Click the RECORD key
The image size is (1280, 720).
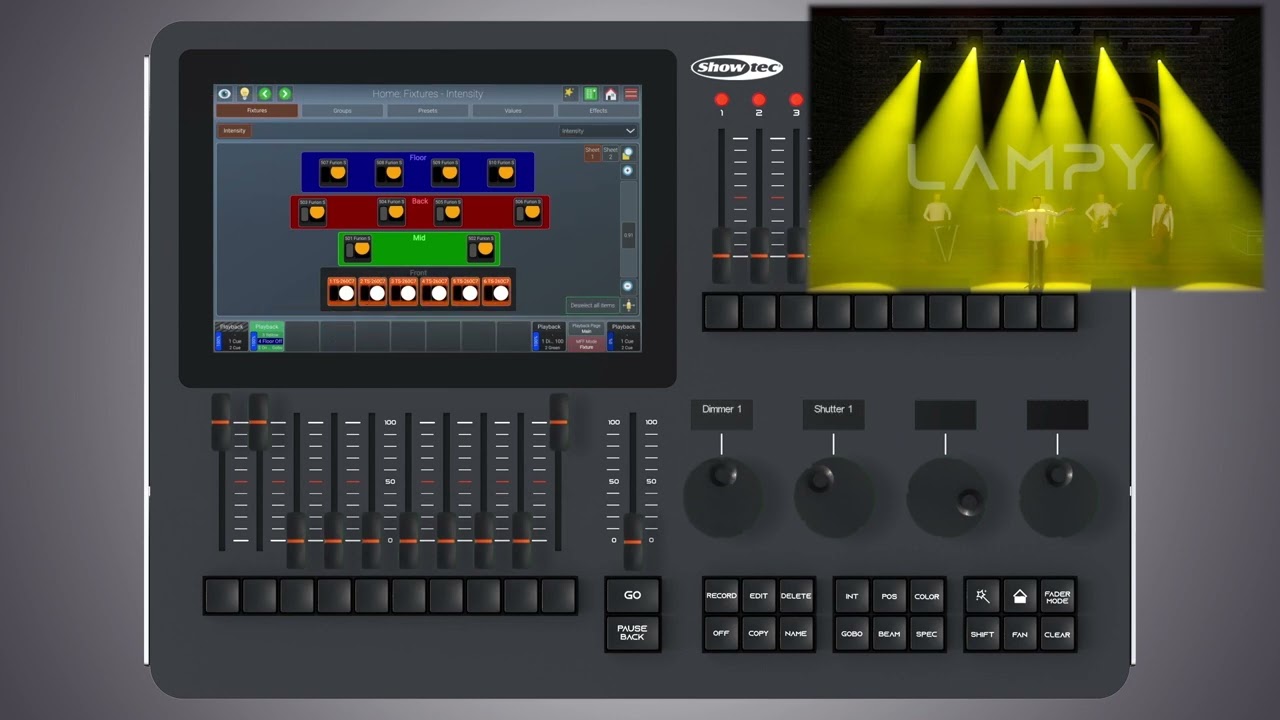coord(721,596)
